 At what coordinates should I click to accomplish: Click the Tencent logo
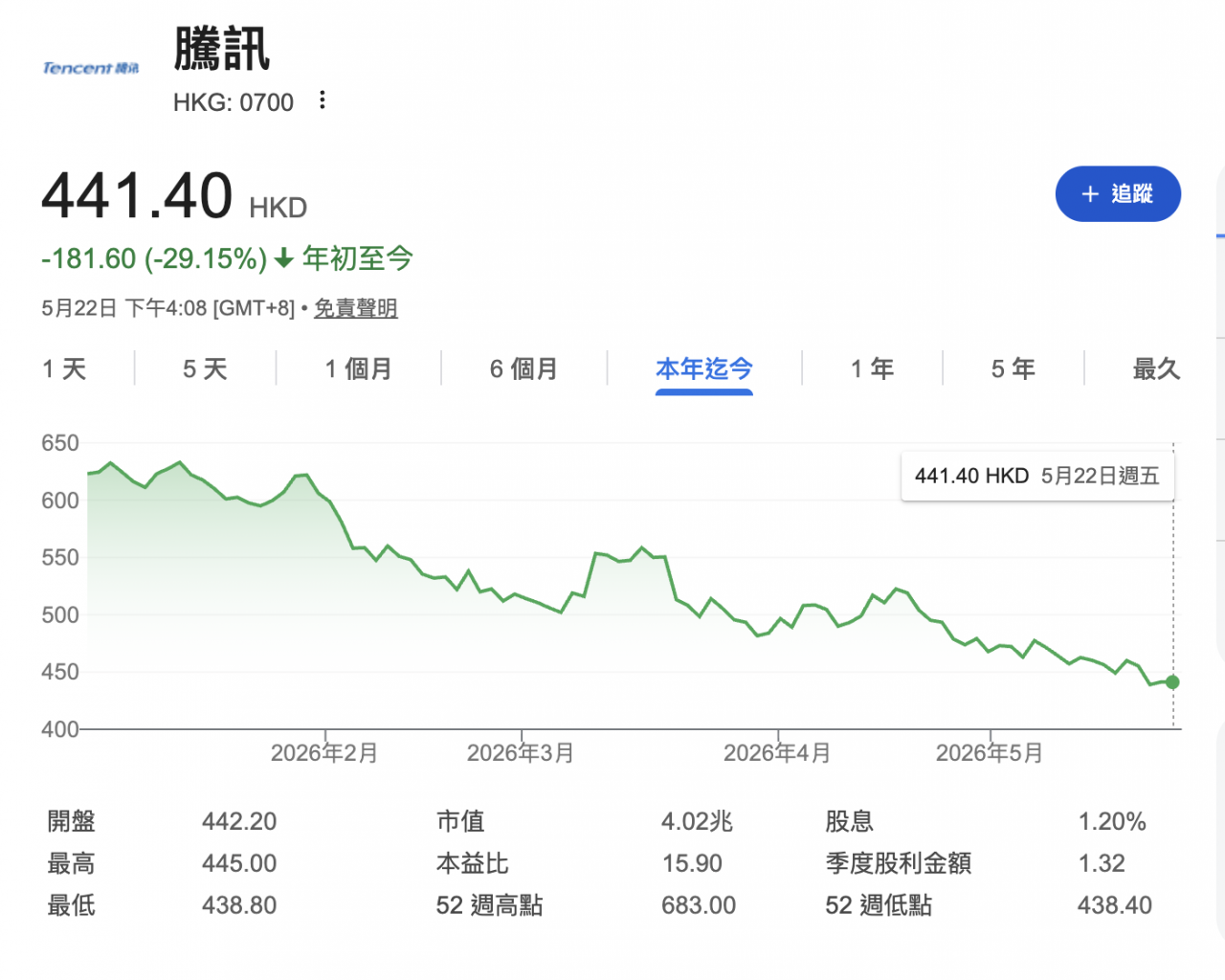(91, 68)
